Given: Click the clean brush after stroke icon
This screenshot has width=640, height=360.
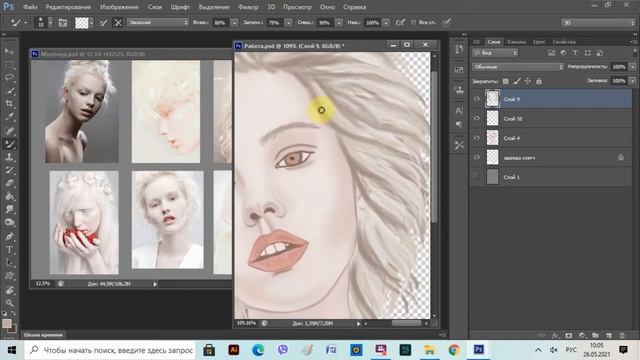Looking at the screenshot, I should 118,23.
